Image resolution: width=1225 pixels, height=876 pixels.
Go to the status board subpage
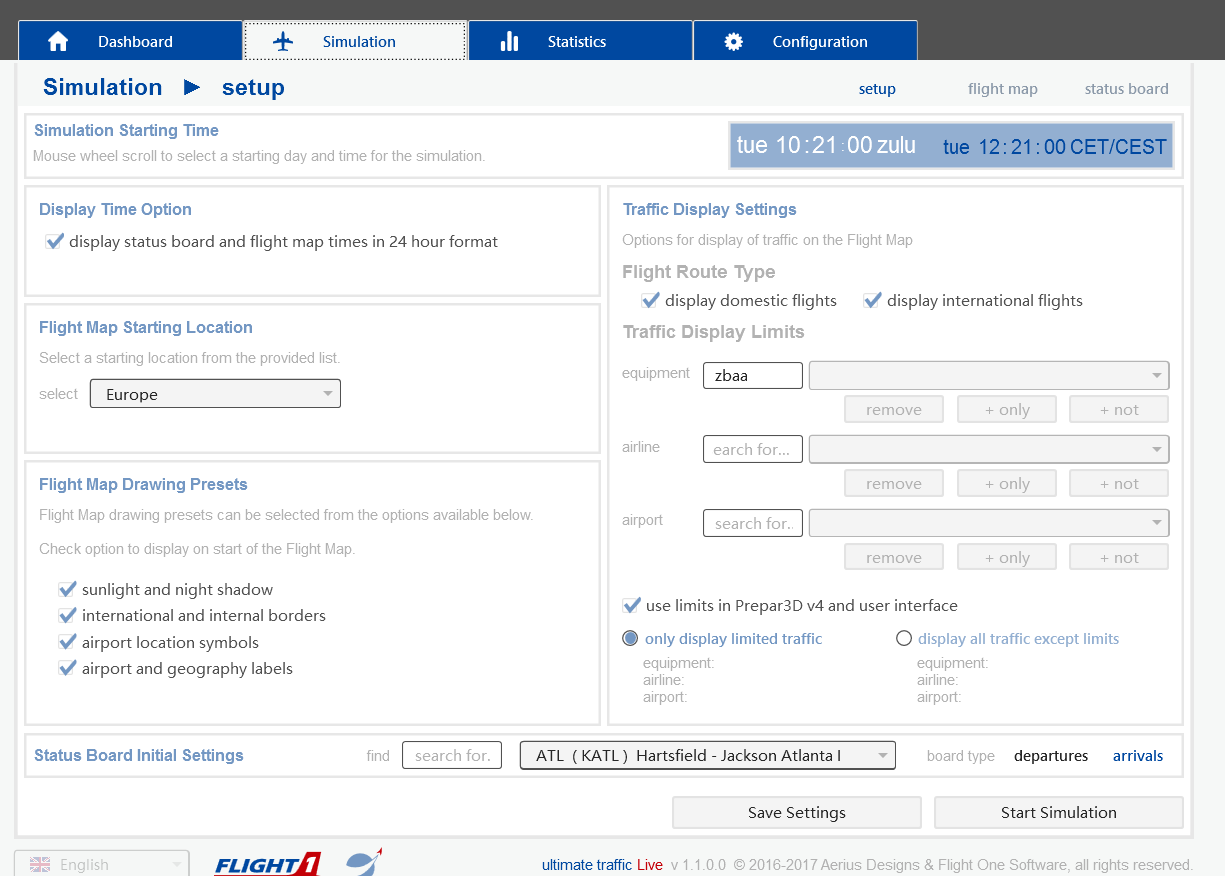pyautogui.click(x=1127, y=89)
